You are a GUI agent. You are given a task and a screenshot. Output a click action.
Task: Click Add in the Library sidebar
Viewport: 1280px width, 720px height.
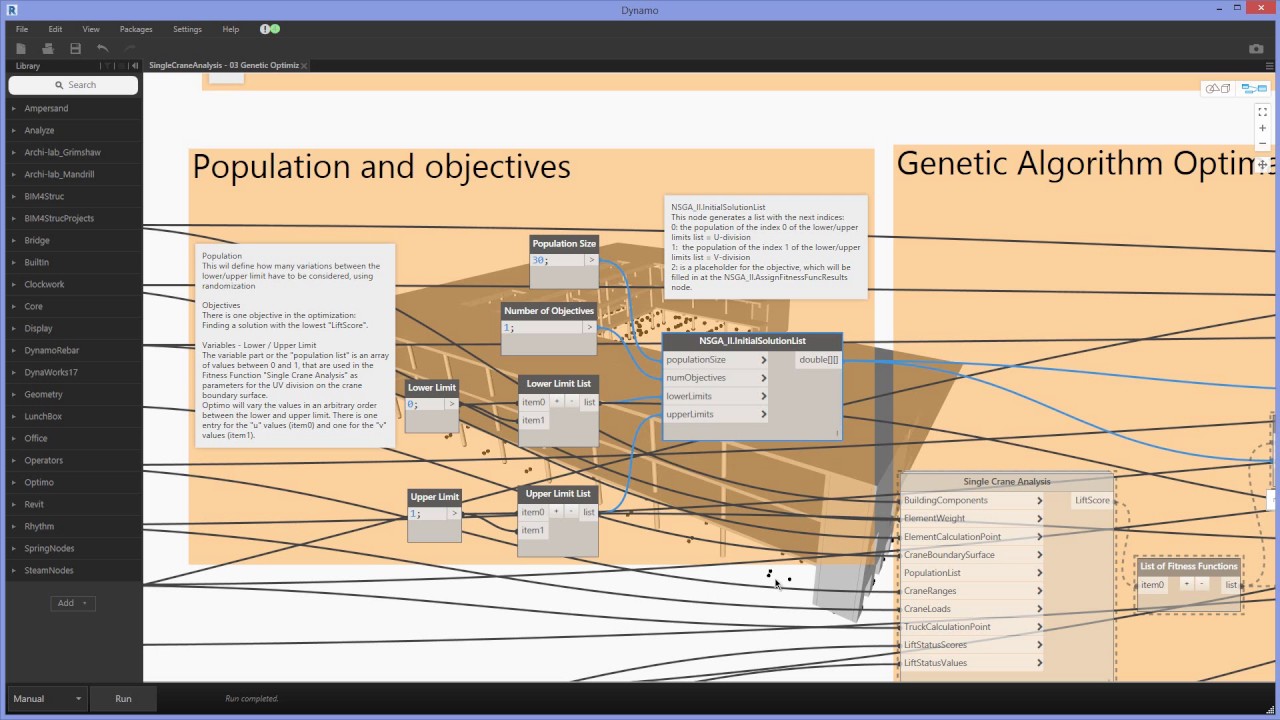[65, 602]
